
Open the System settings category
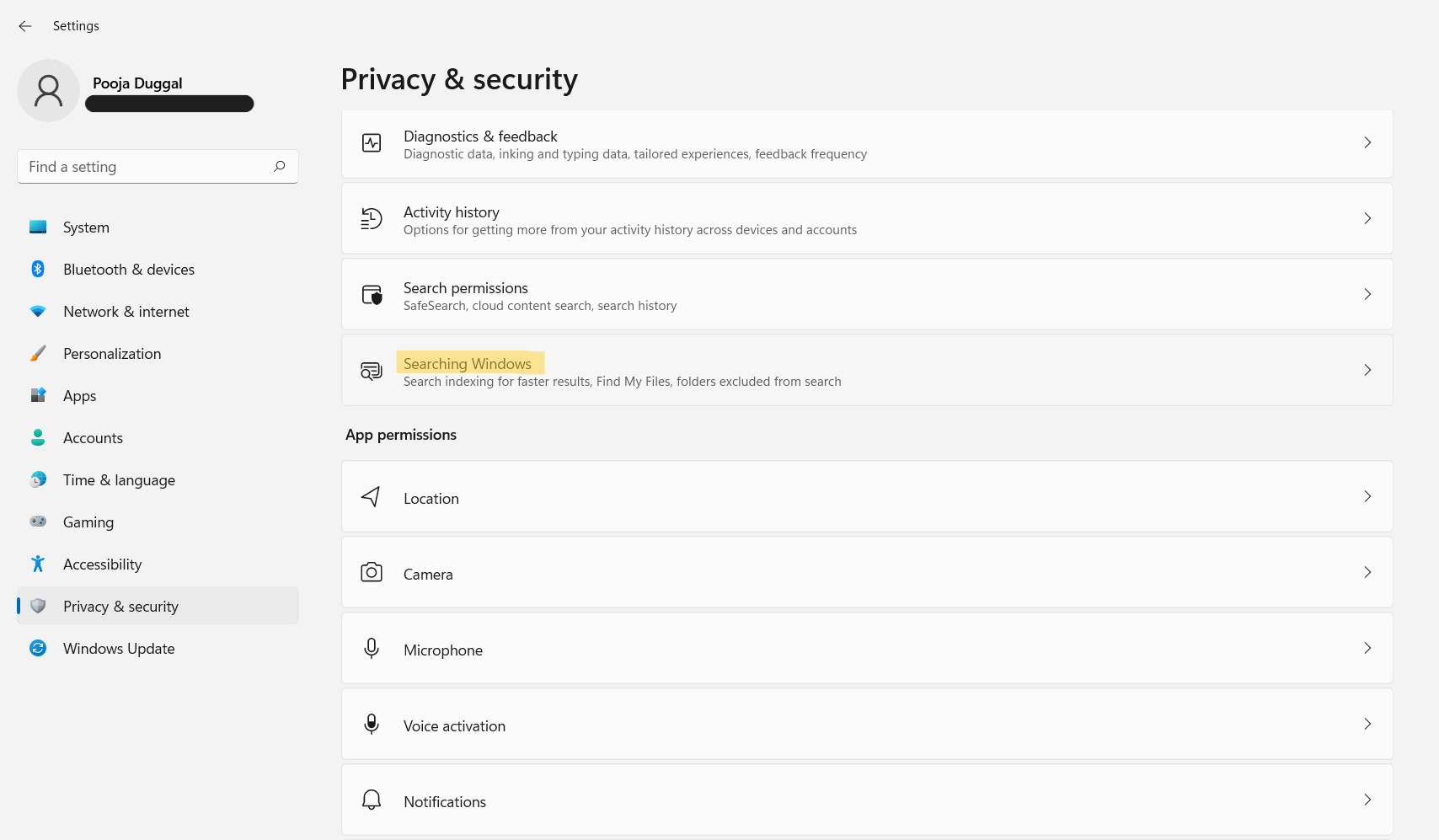point(86,227)
